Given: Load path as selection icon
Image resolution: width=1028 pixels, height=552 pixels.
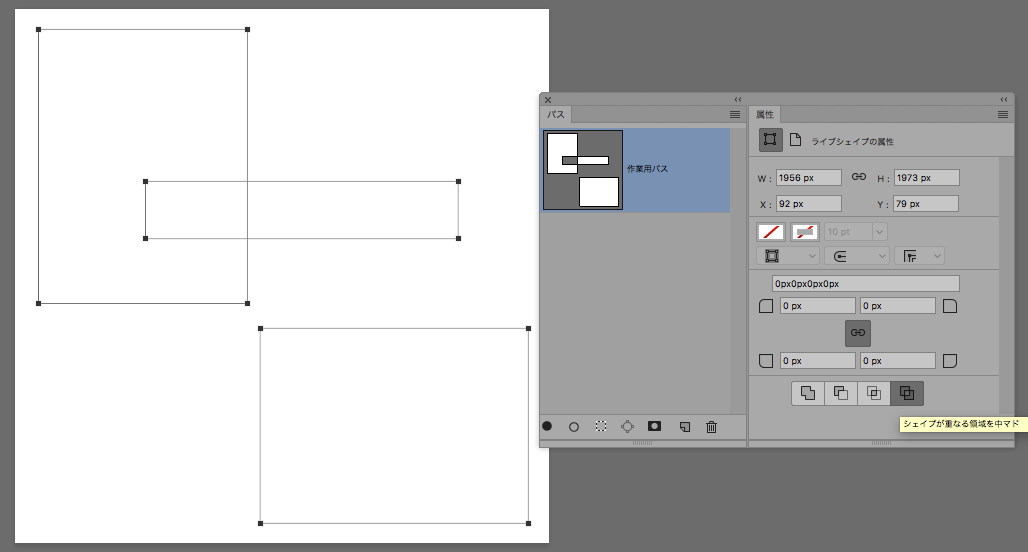Looking at the screenshot, I should pyautogui.click(x=601, y=426).
